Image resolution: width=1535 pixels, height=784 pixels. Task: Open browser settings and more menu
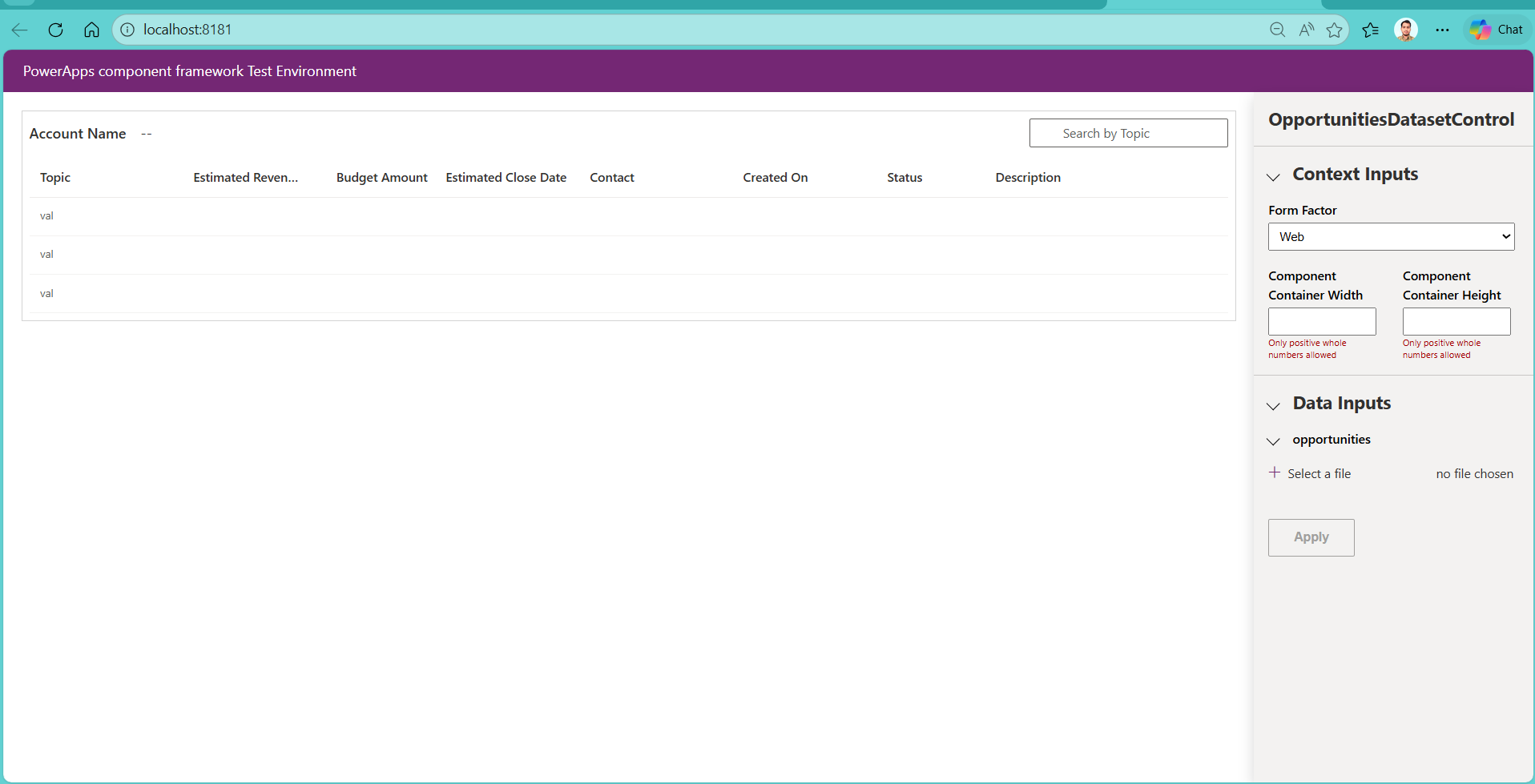tap(1442, 30)
